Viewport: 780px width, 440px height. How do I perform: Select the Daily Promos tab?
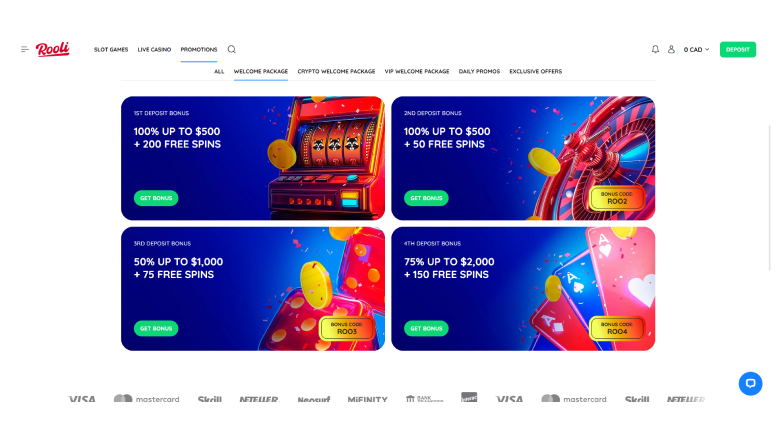[x=479, y=72]
